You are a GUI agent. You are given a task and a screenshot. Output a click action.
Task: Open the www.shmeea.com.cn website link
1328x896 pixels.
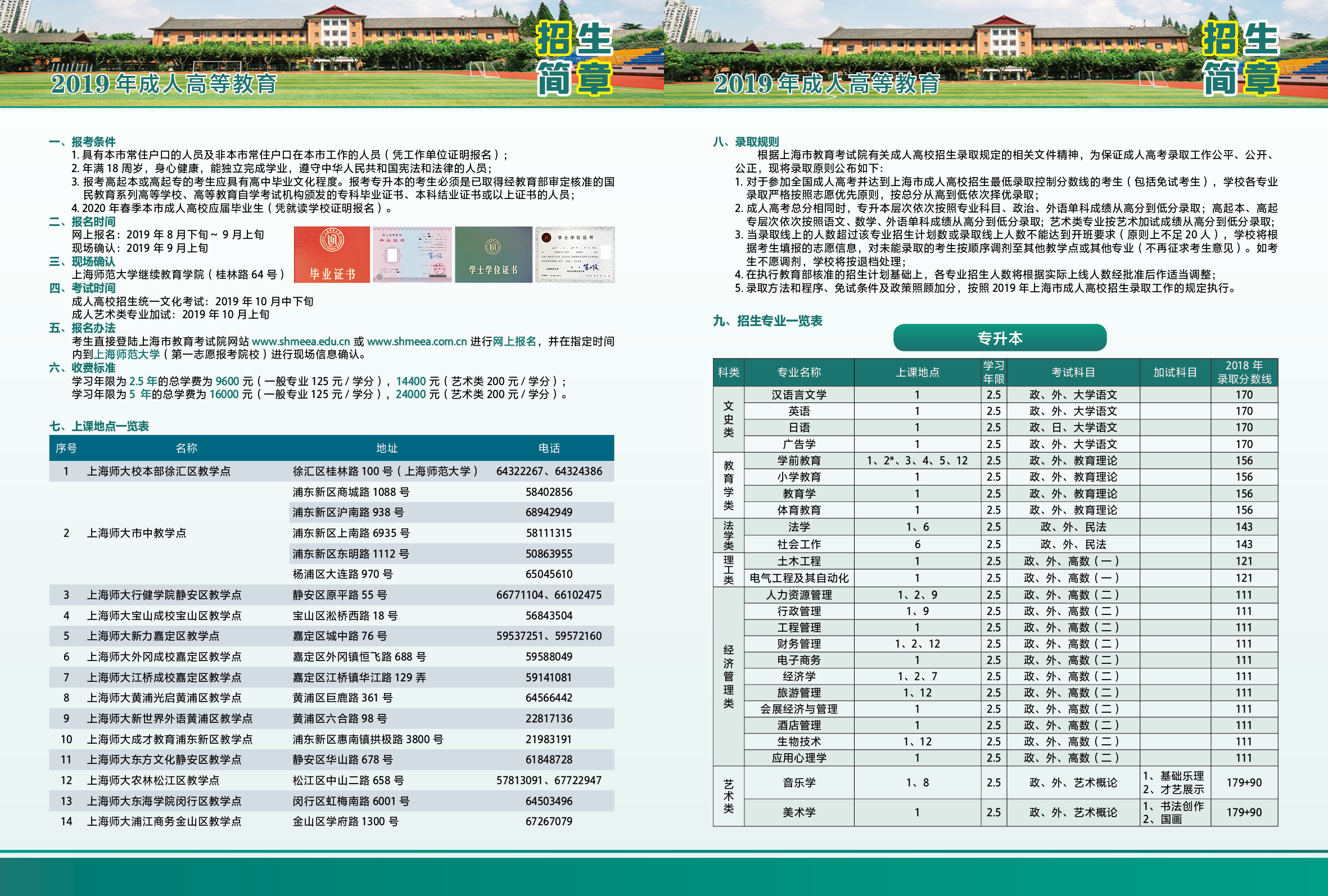pos(417,342)
